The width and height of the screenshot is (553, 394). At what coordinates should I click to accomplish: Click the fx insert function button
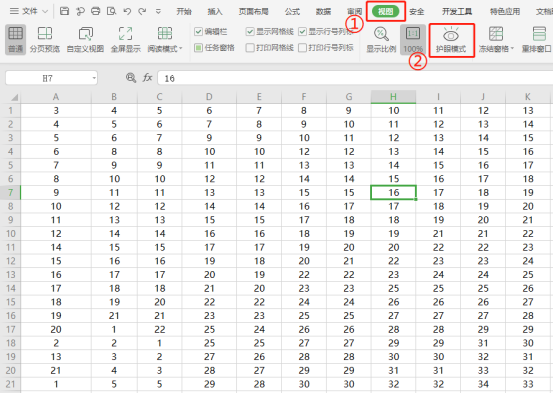(147, 78)
